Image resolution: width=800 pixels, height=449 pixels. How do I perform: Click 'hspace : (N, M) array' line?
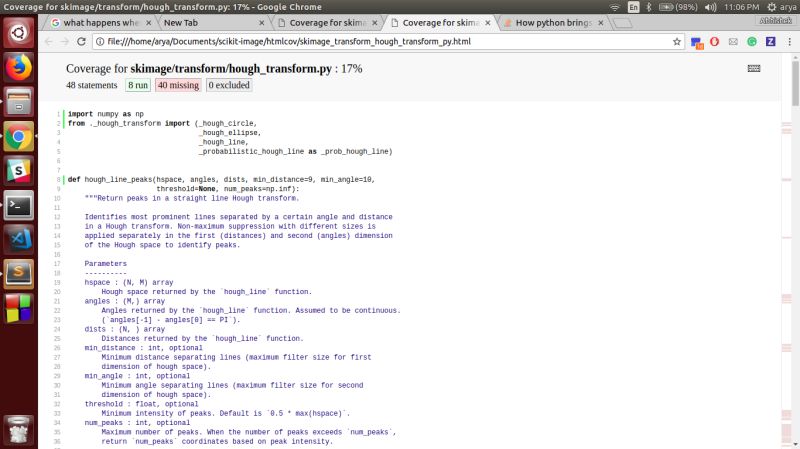point(129,283)
